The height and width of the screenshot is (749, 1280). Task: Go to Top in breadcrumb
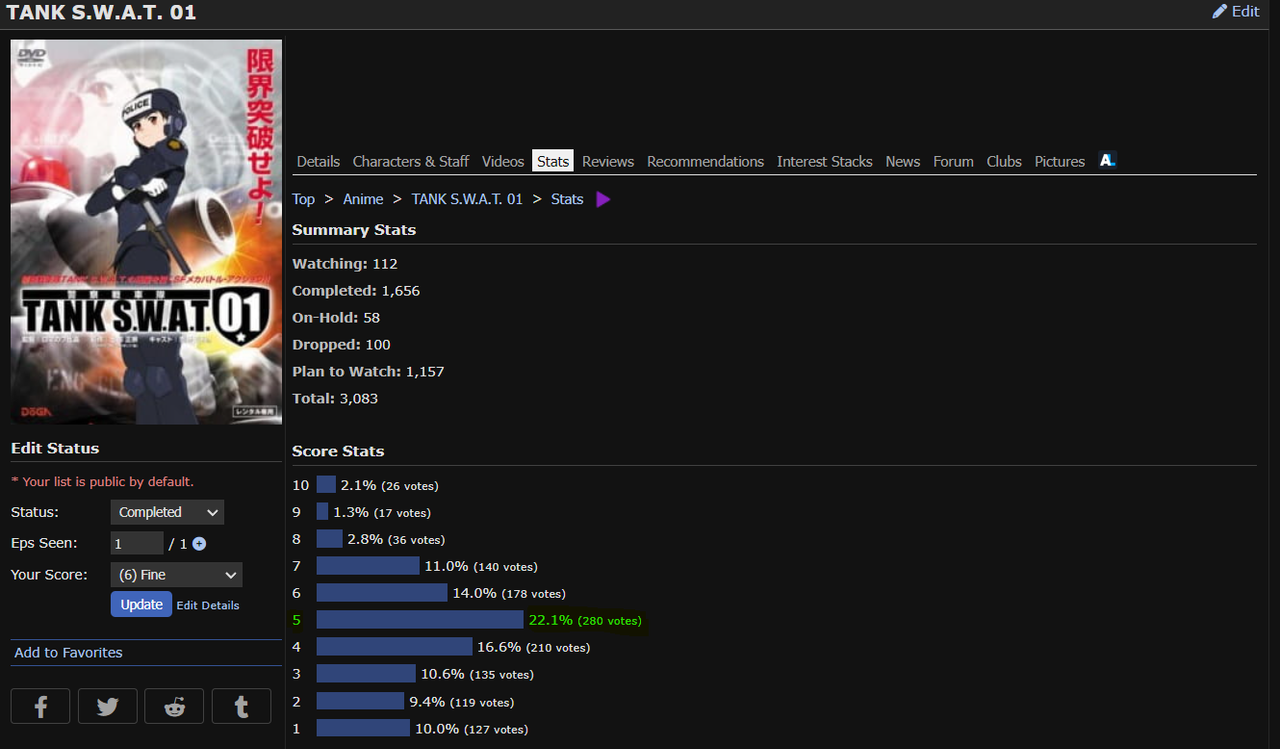point(303,199)
